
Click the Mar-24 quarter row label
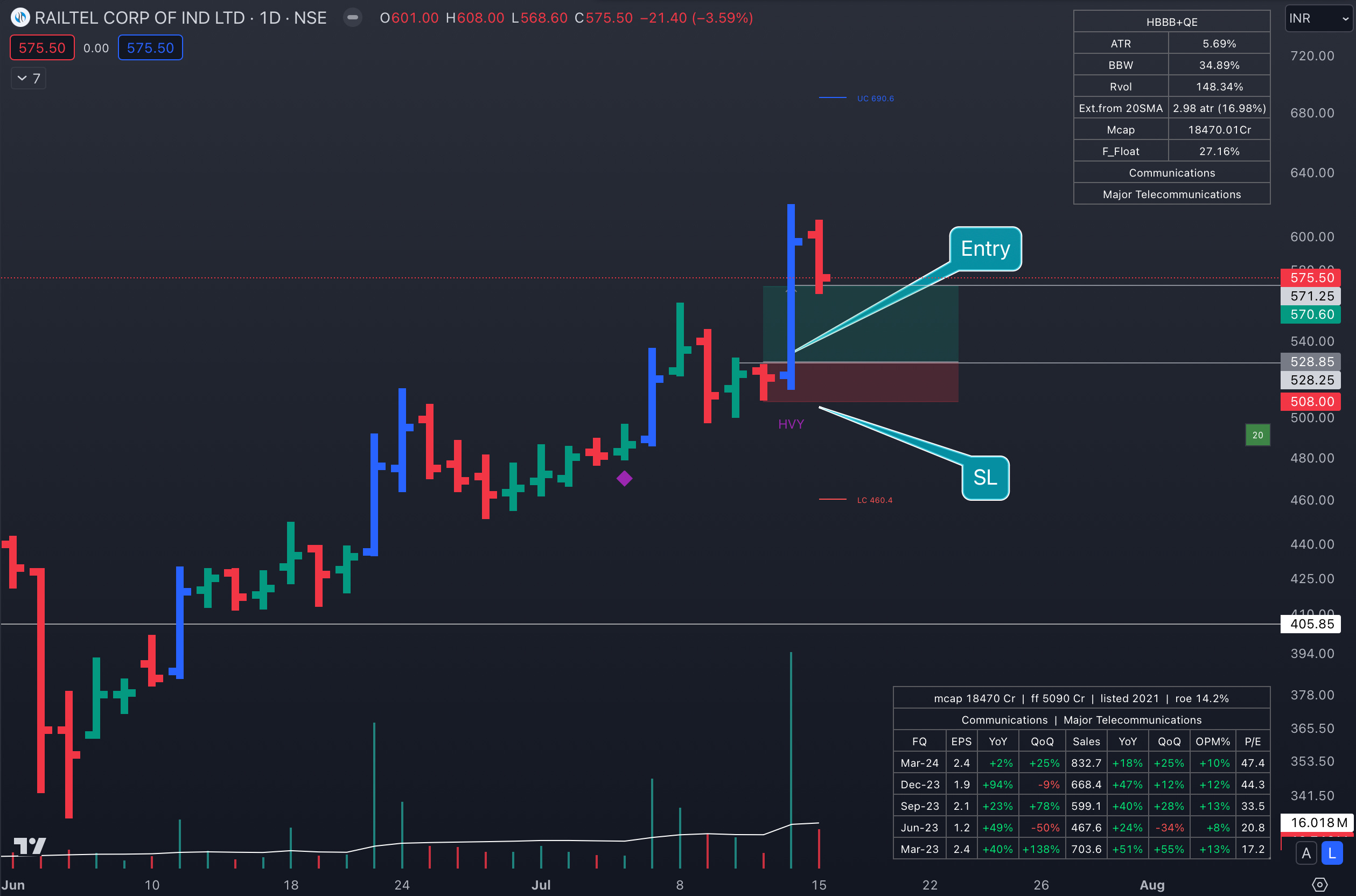coord(919,763)
